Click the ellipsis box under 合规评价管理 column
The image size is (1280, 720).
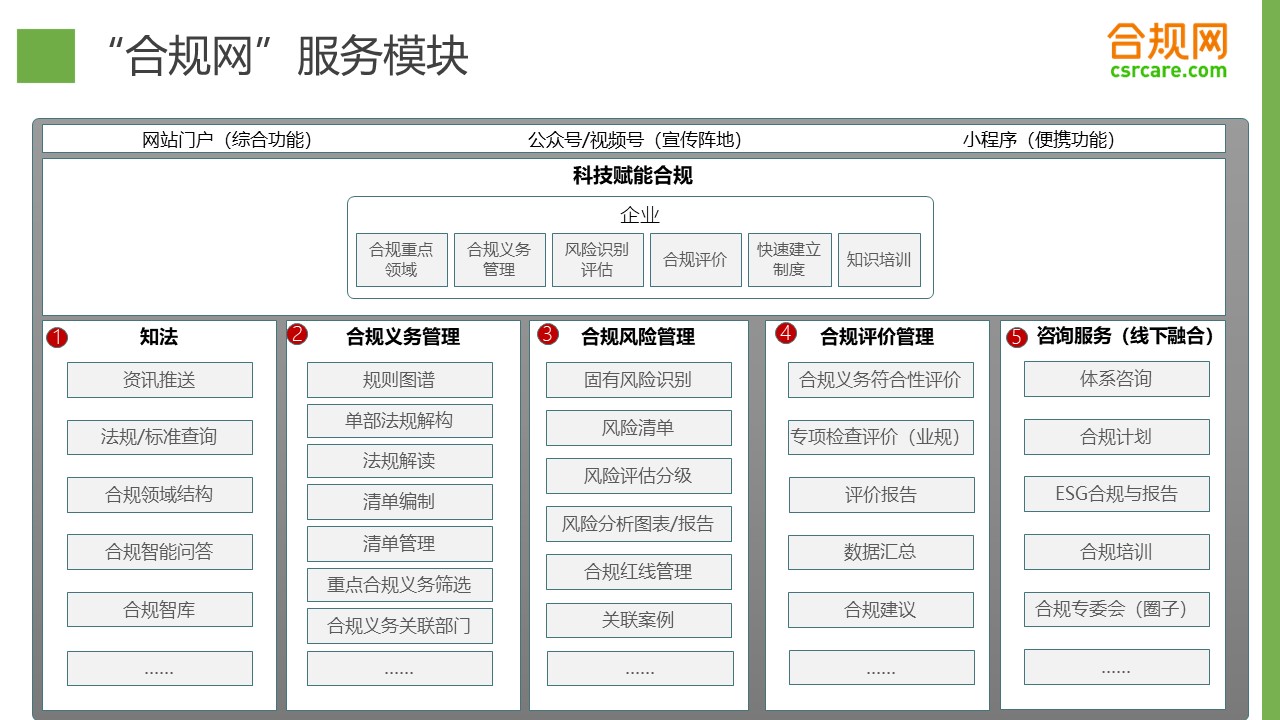[x=882, y=668]
